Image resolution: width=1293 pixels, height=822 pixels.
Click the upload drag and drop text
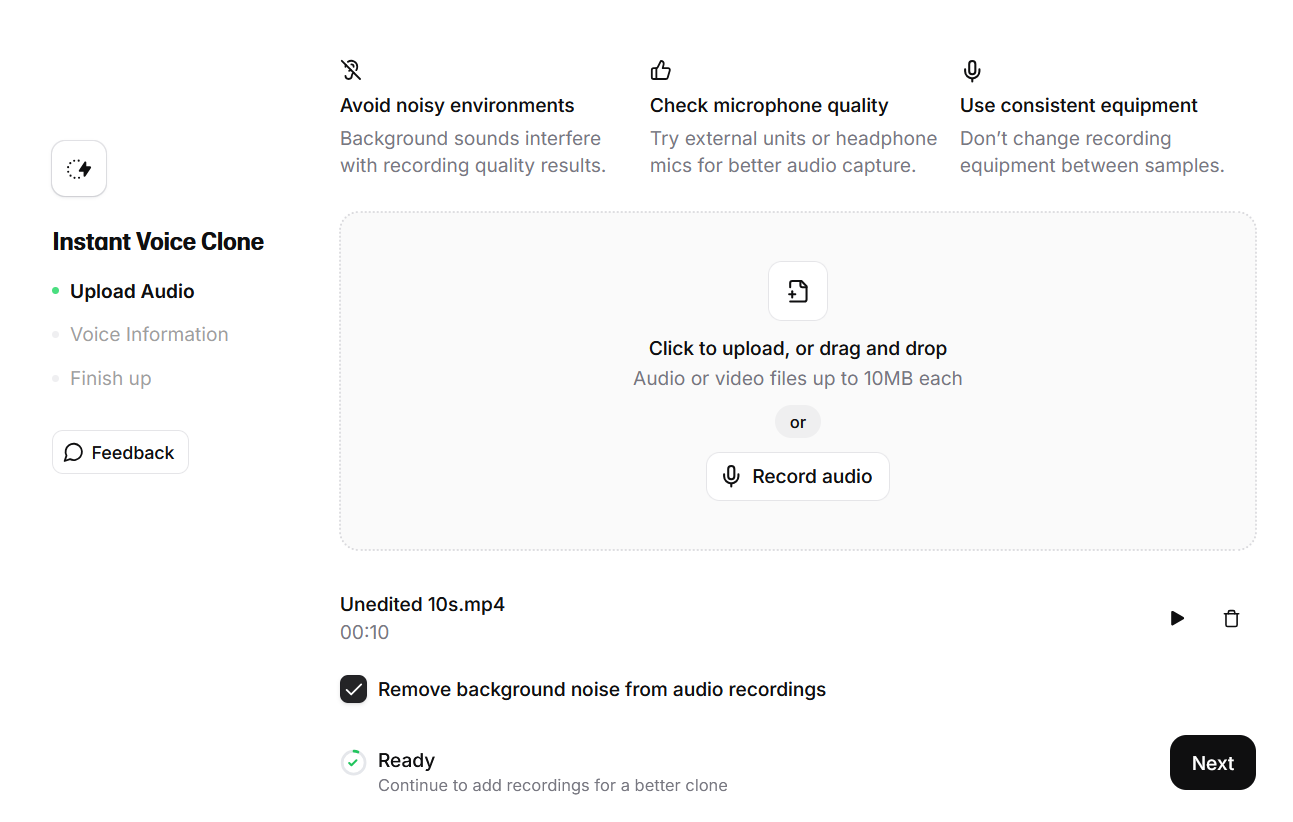tap(797, 348)
